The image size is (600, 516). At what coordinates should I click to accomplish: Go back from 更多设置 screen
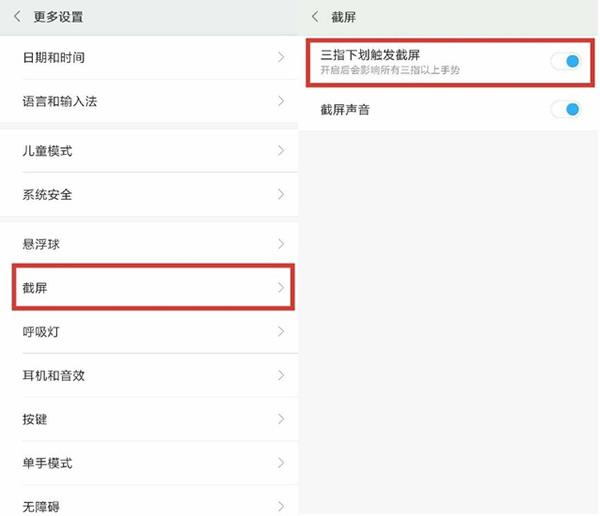coord(17,17)
